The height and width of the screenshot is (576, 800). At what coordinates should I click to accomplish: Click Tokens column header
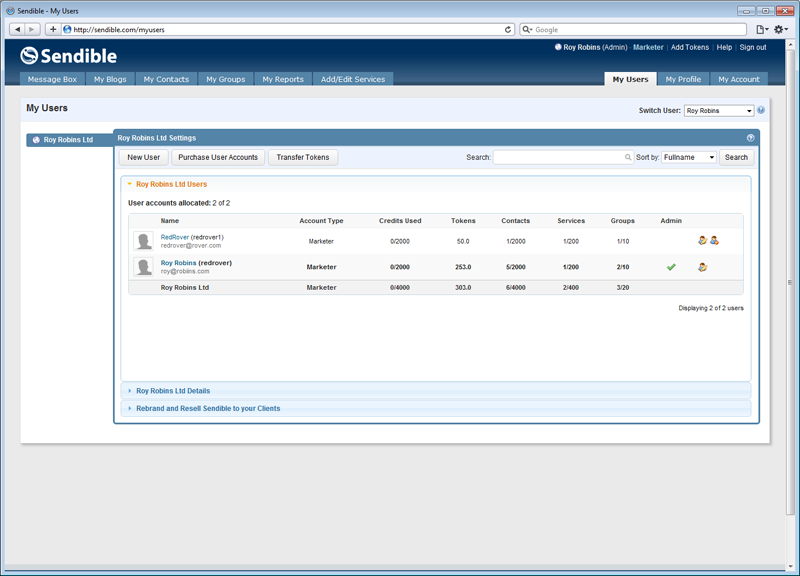pos(463,221)
